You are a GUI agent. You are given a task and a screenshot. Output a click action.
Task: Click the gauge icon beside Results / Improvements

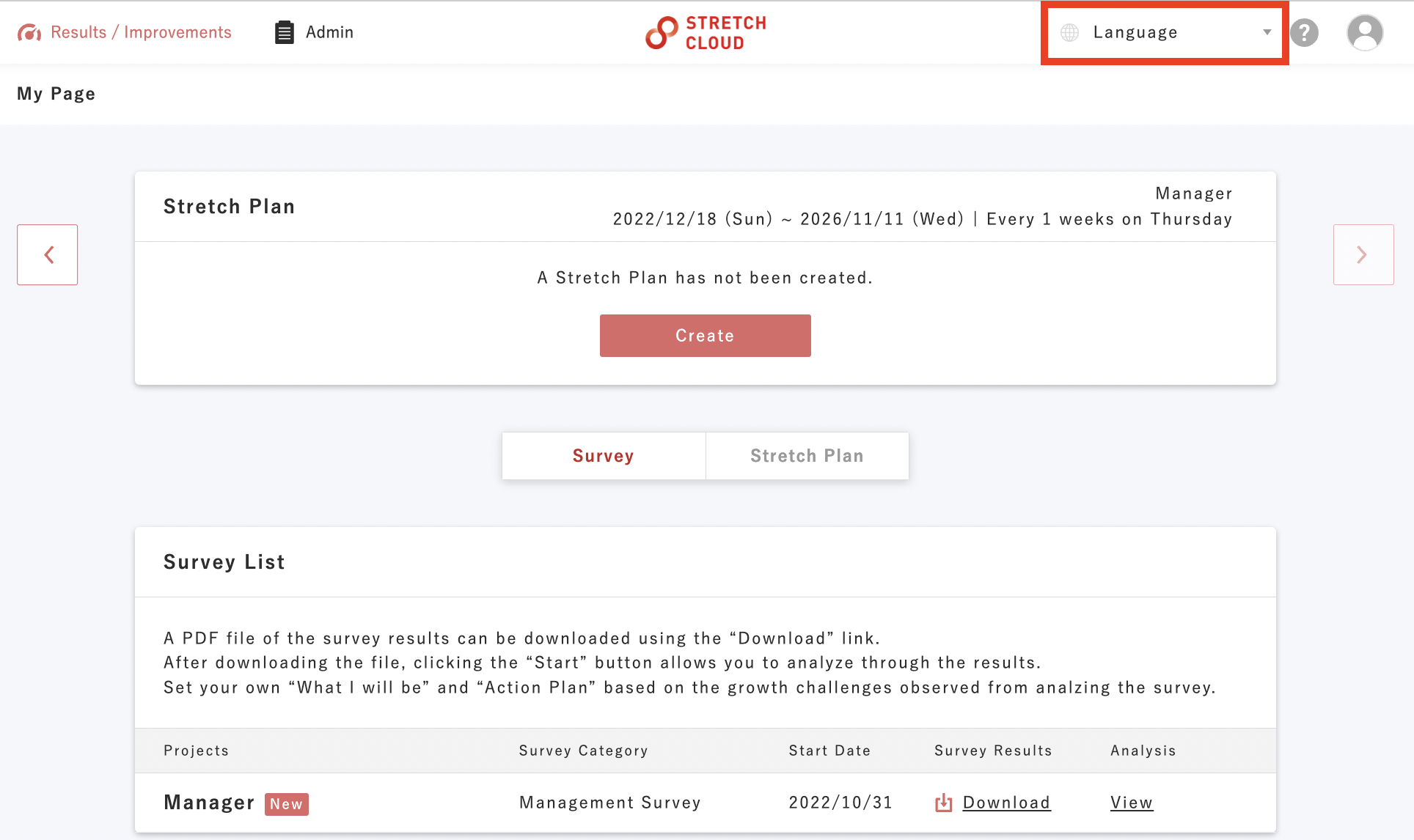[29, 33]
